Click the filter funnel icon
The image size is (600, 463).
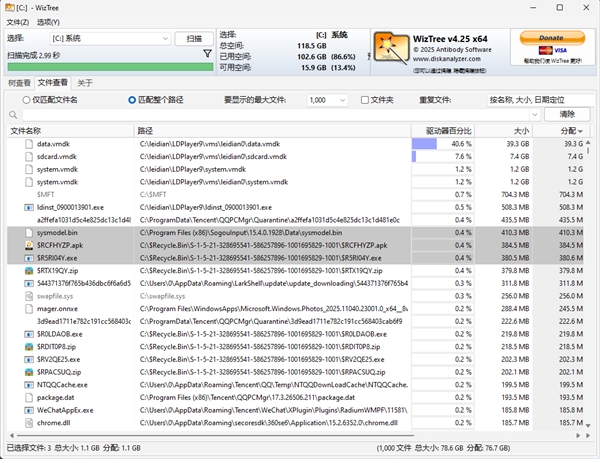(207, 54)
